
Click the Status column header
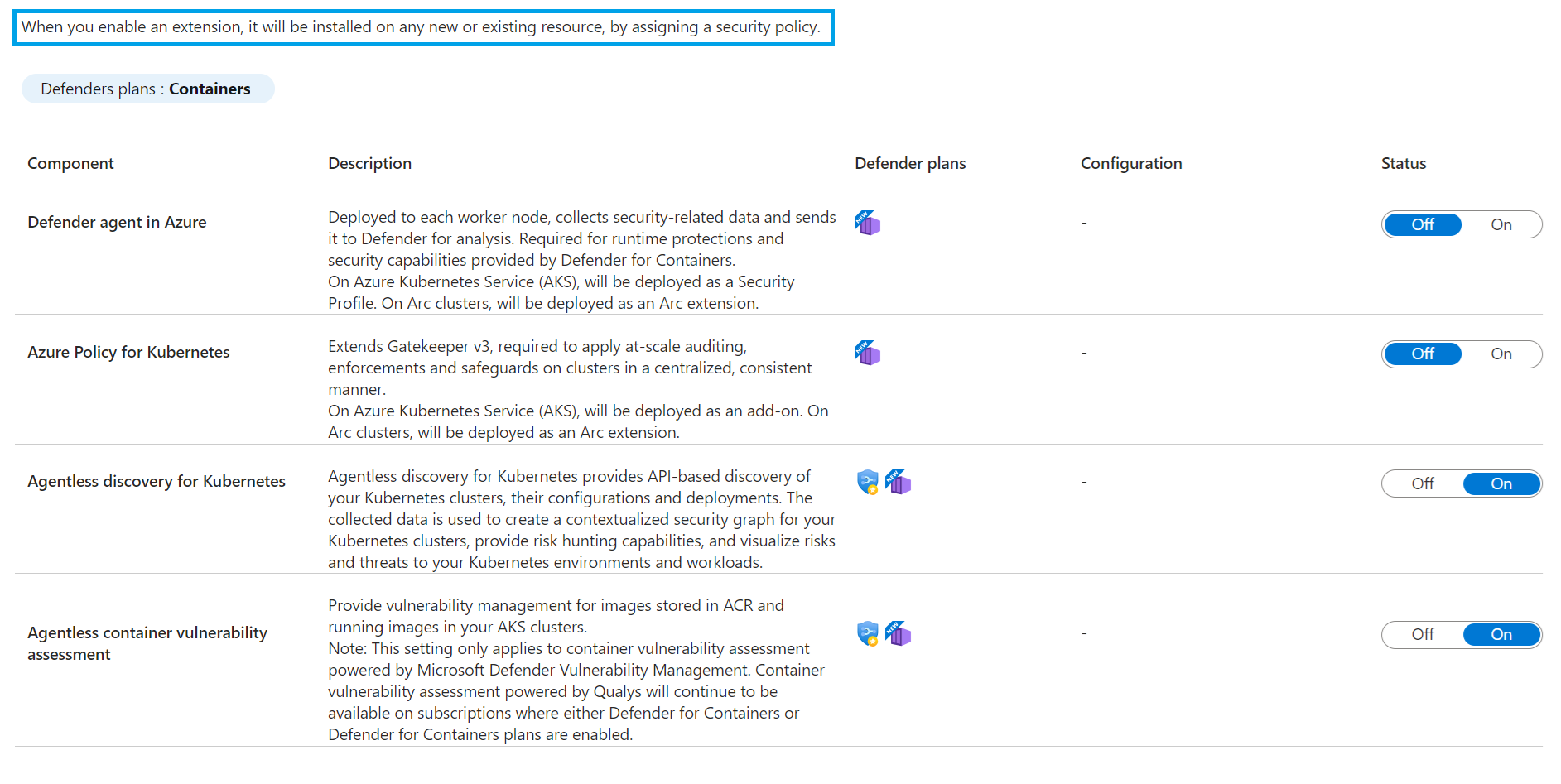click(1404, 163)
